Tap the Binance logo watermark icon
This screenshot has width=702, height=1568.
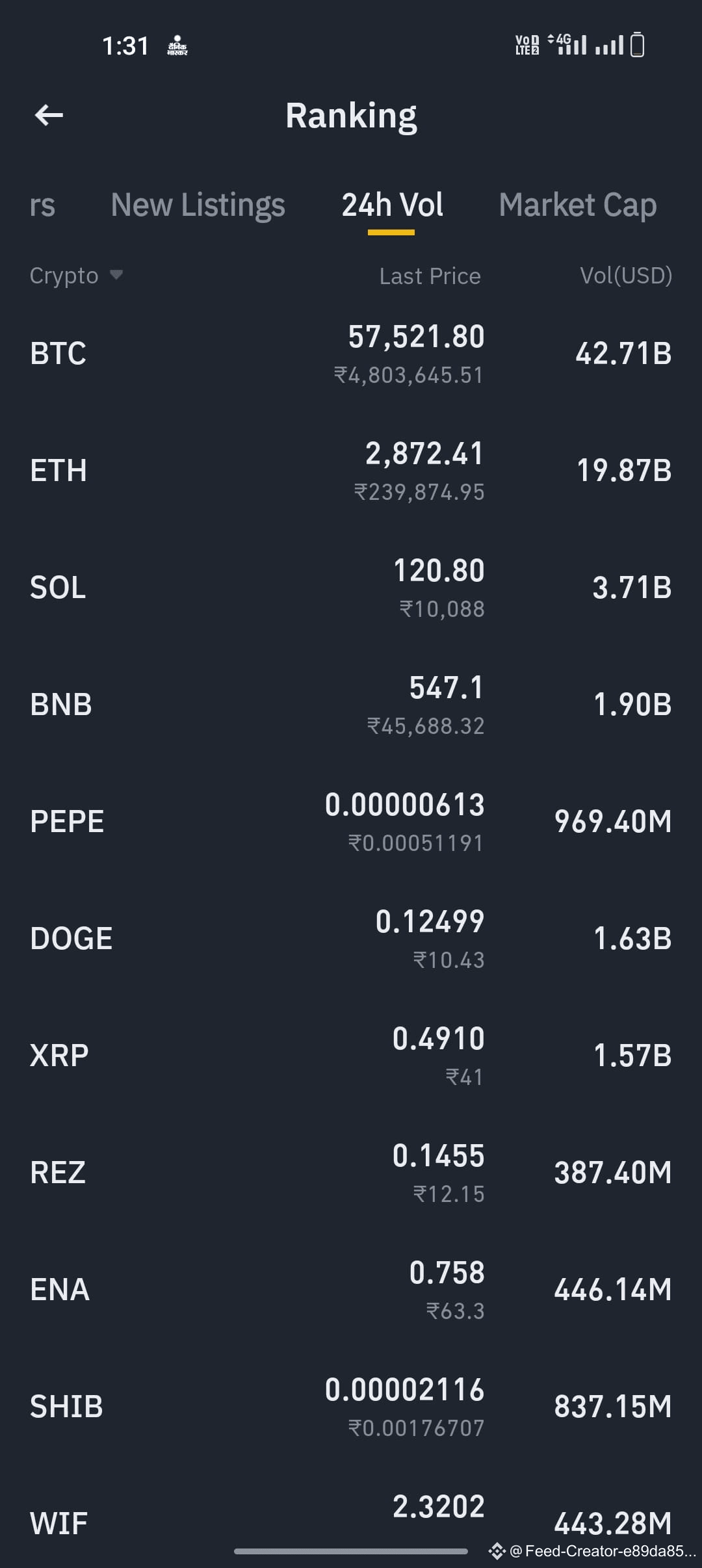click(x=497, y=1551)
